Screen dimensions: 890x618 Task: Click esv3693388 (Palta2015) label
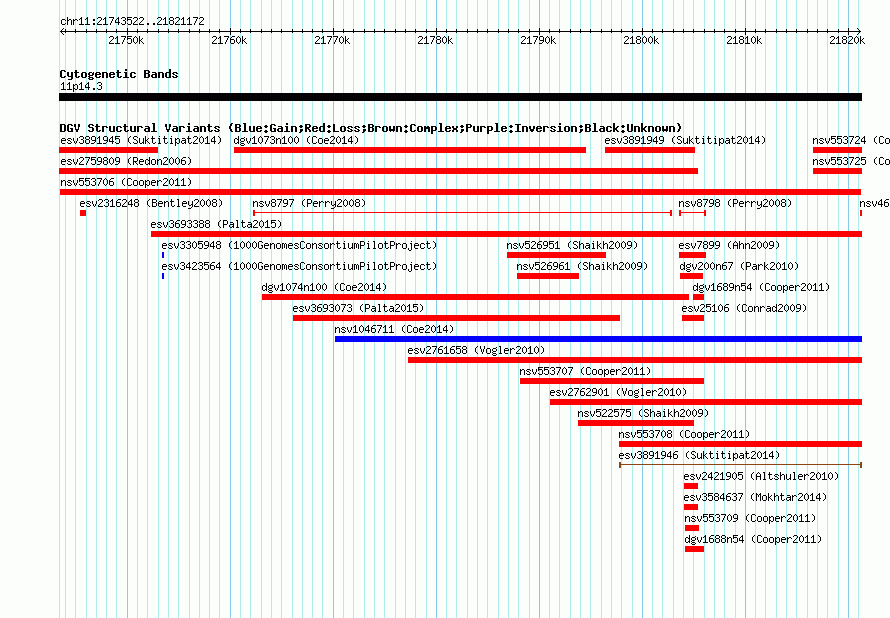pyautogui.click(x=216, y=224)
